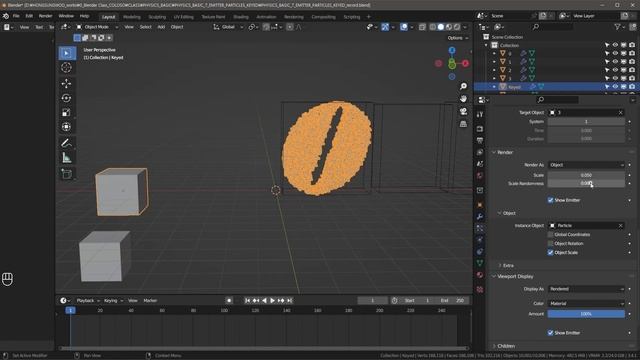The image size is (640, 360).
Task: Switch to the Layout workspace tab
Action: (x=108, y=17)
